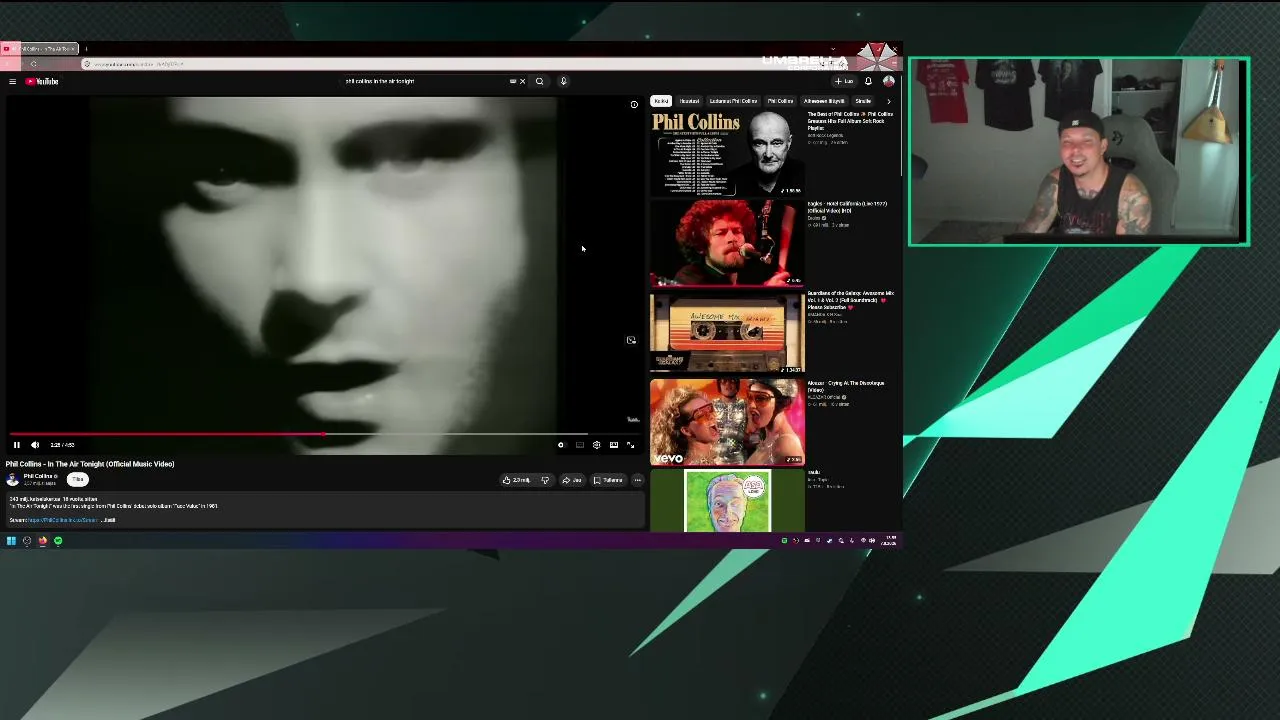The width and height of the screenshot is (1280, 720).
Task: Subscribe to Phil Collins channel (Tilaa)
Action: point(77,480)
